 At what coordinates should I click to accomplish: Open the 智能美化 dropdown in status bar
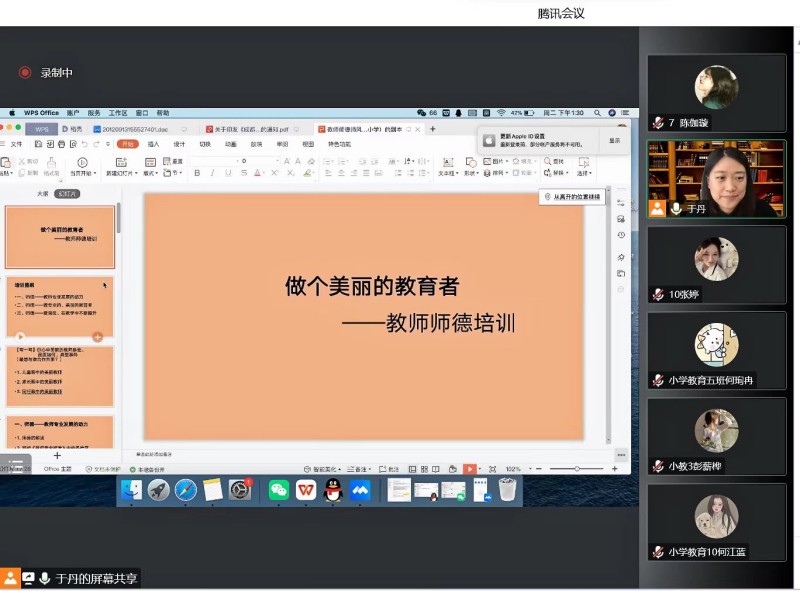pyautogui.click(x=322, y=469)
